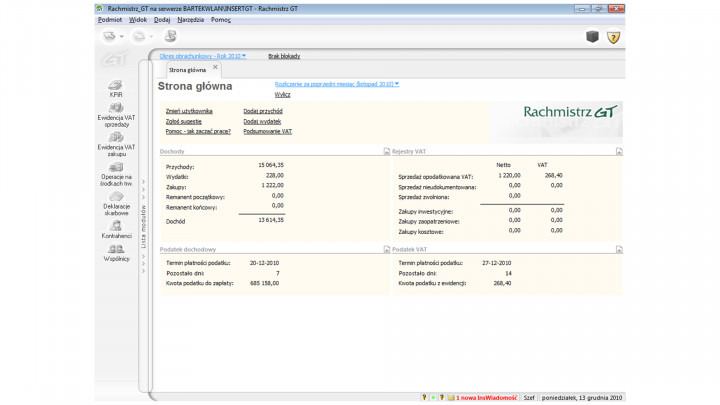Click the Przychody value 15 064,35
The width and height of the screenshot is (720, 405).
click(271, 165)
